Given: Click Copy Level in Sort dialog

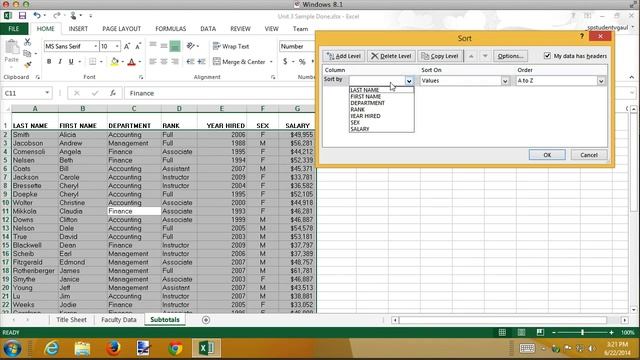Looking at the screenshot, I should pos(440,56).
